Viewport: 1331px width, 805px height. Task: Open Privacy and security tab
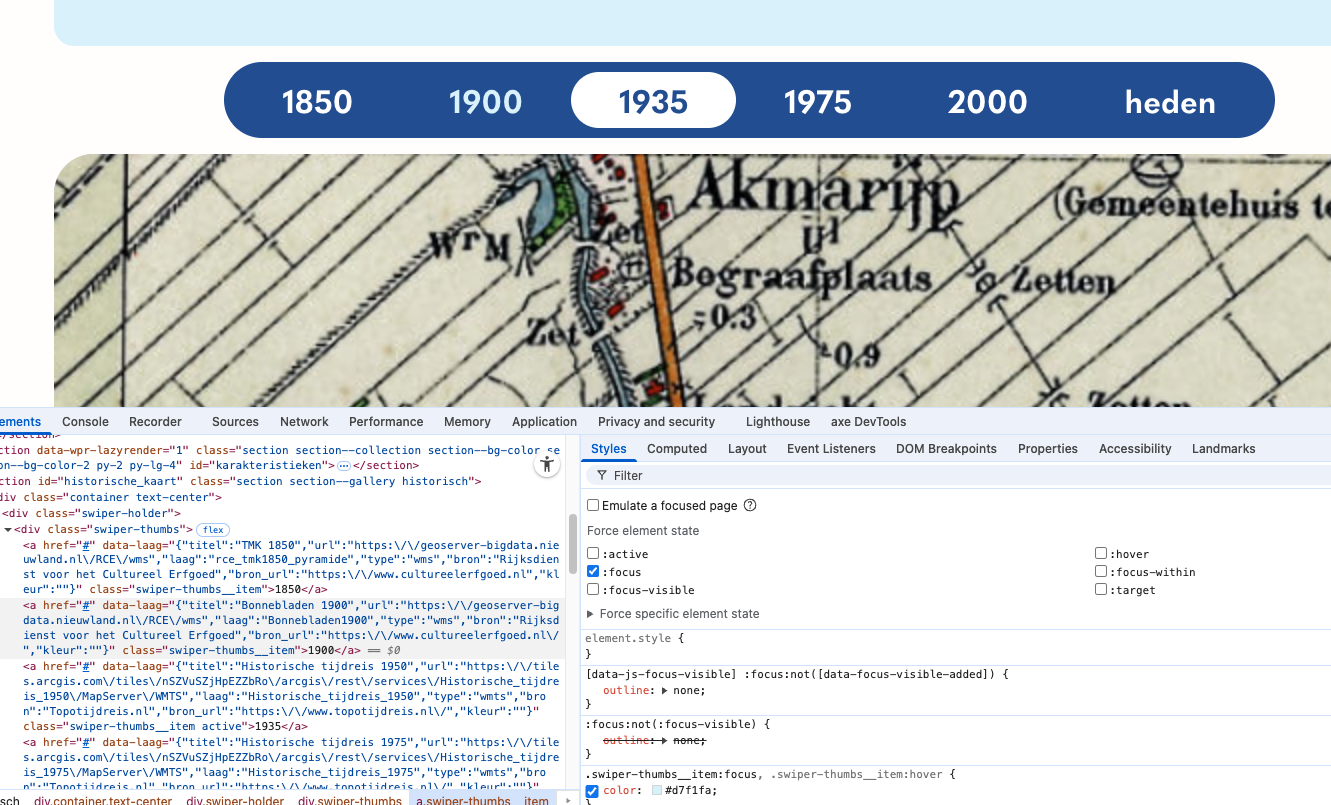[656, 422]
